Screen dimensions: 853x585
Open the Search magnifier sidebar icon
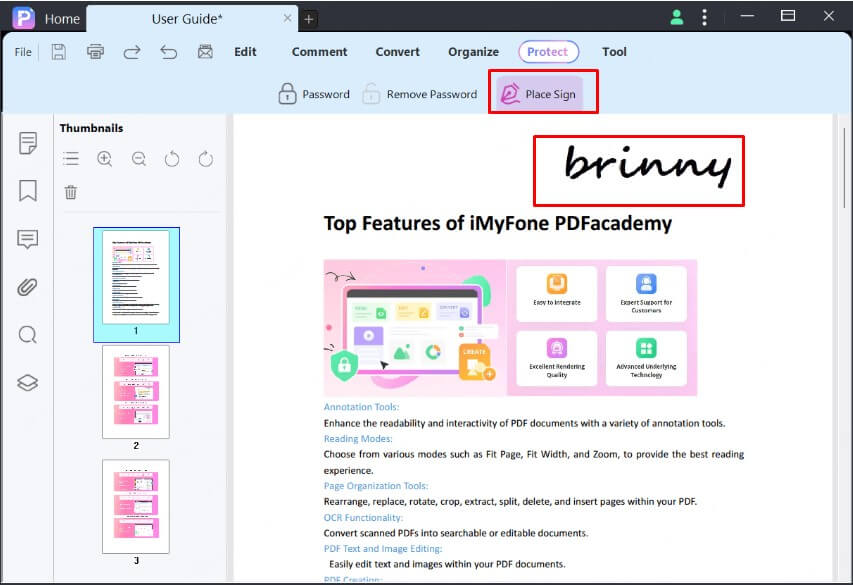[x=28, y=335]
